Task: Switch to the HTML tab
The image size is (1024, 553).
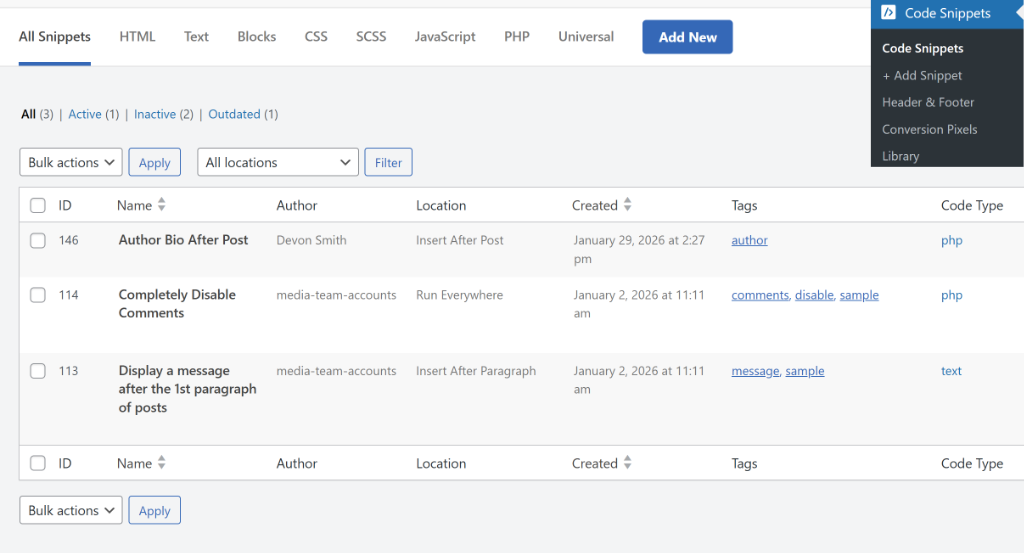Action: point(137,37)
